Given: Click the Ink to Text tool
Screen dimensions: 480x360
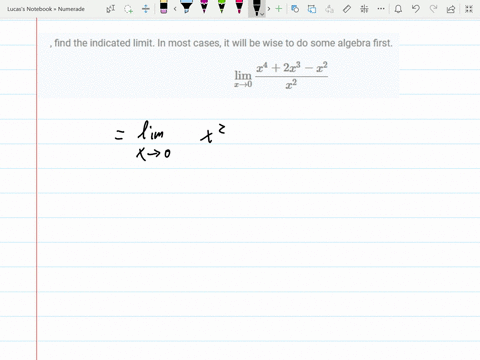Looking at the screenshot, I should point(329,9).
